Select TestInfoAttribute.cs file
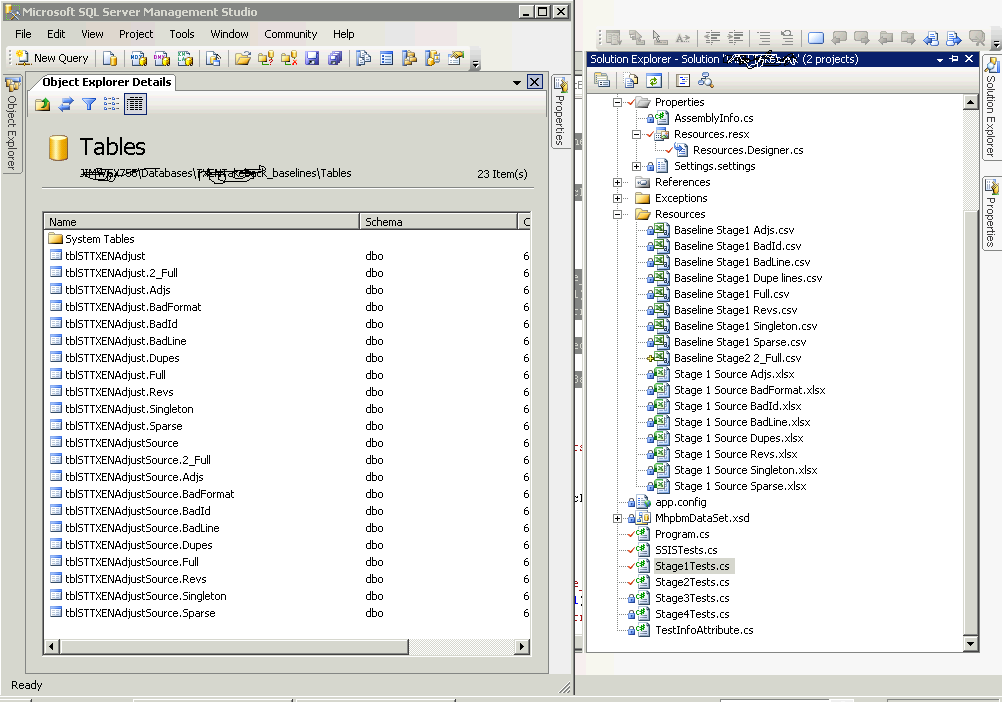Screen dimensions: 1002x702 [704, 630]
